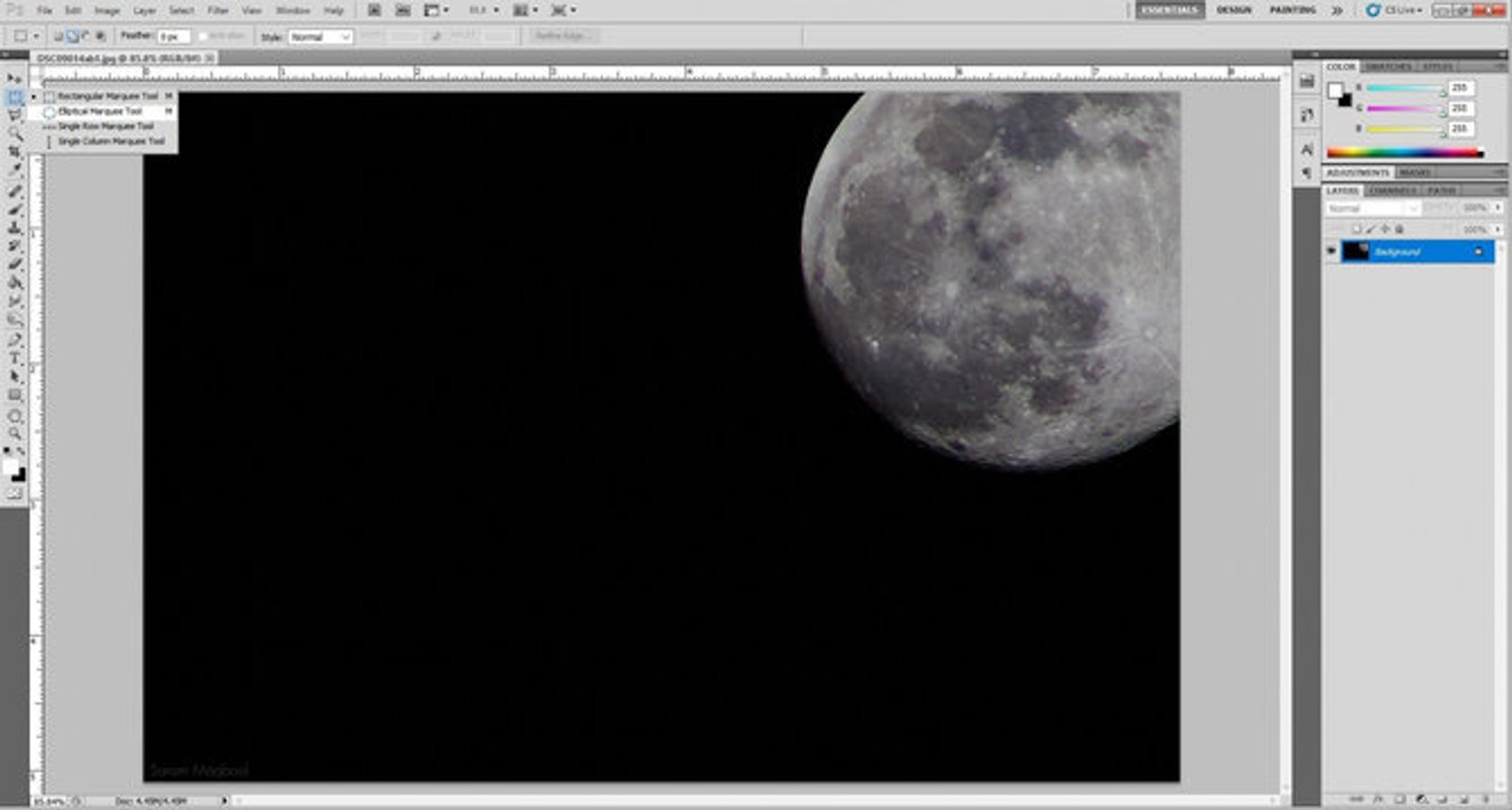The image size is (1512, 810).
Task: Select the 3D Rotate tool
Action: pyautogui.click(x=14, y=416)
